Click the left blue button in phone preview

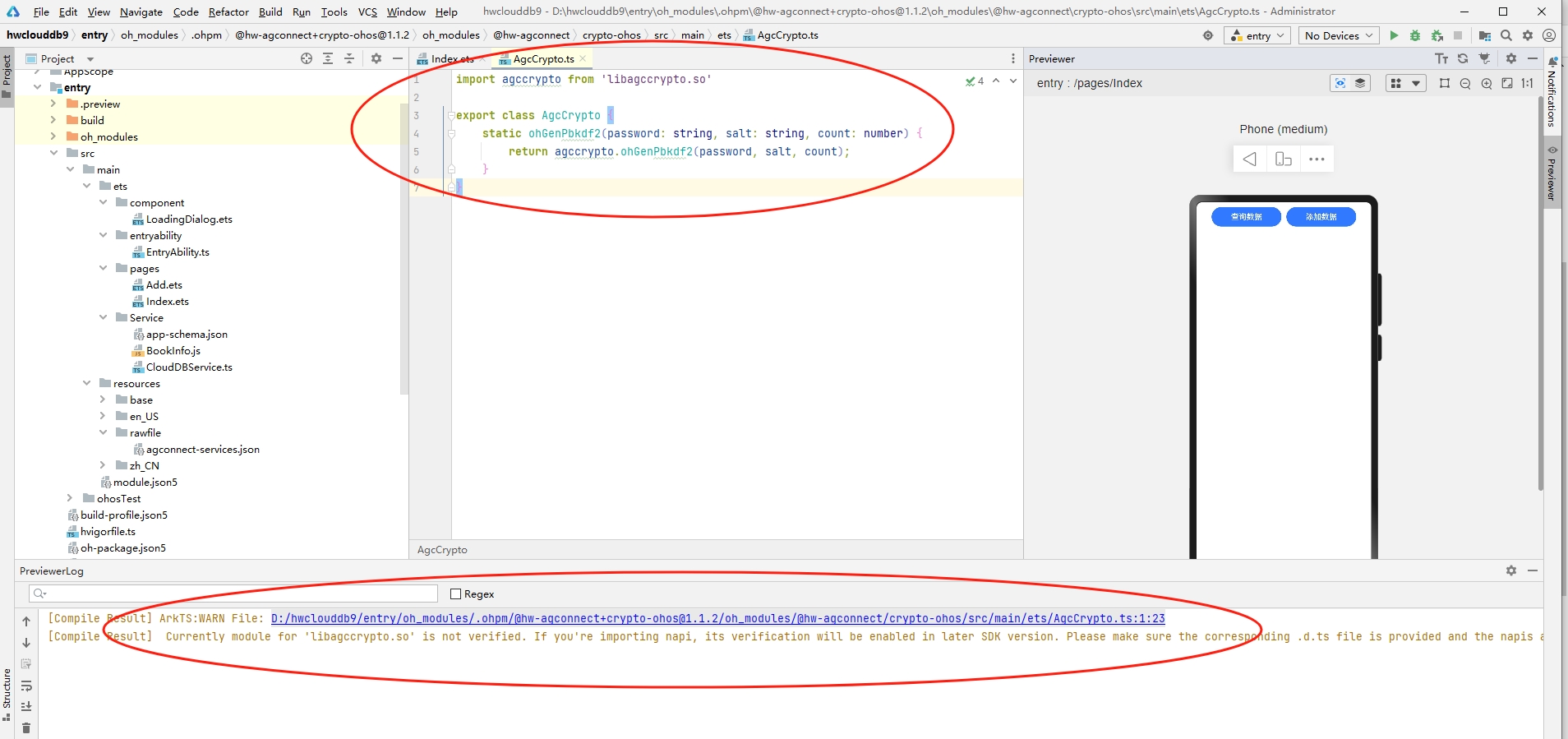click(x=1246, y=217)
